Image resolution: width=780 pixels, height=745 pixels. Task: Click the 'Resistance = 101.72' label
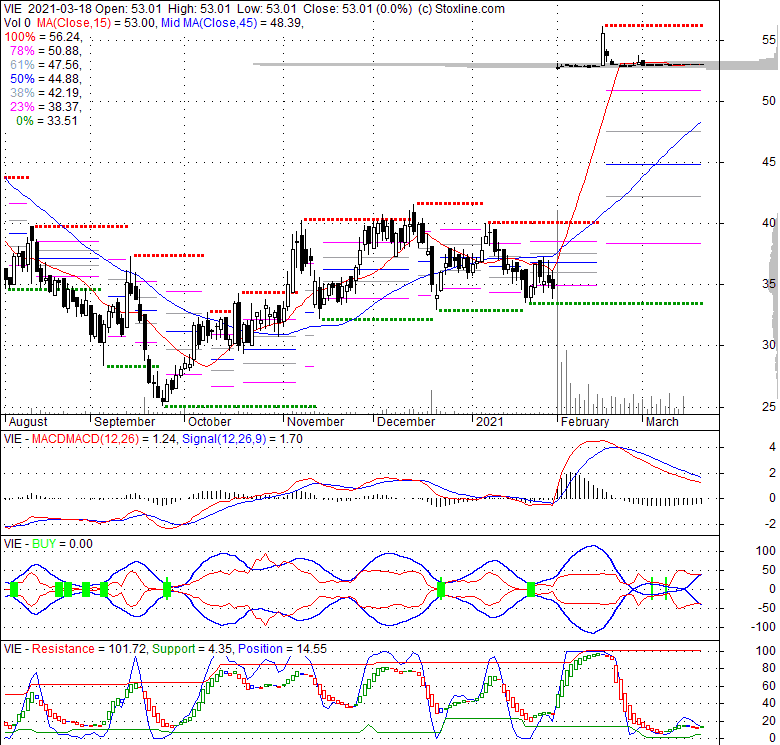[89, 649]
